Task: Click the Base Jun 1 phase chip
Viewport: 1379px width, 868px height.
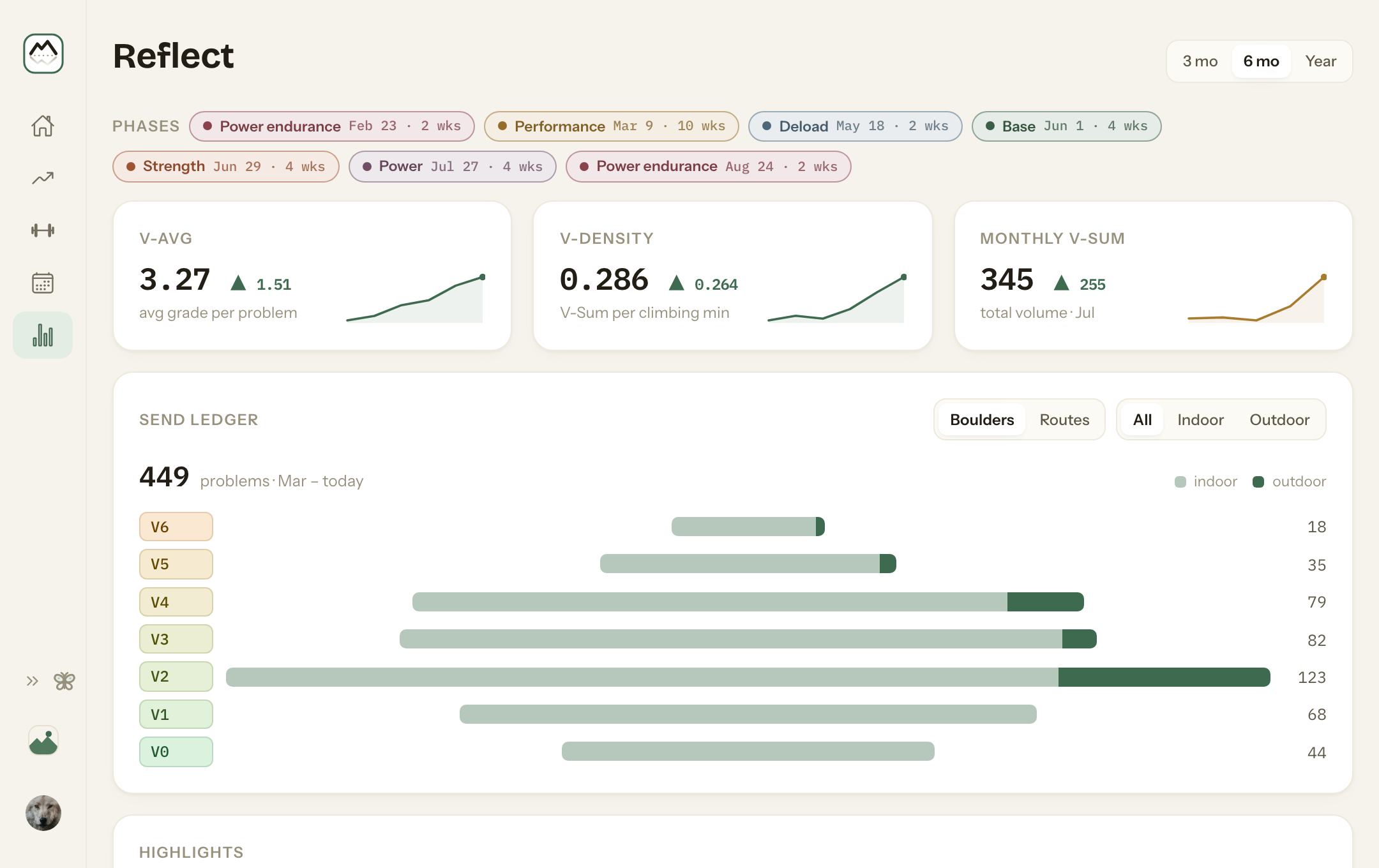Action: [x=1067, y=126]
